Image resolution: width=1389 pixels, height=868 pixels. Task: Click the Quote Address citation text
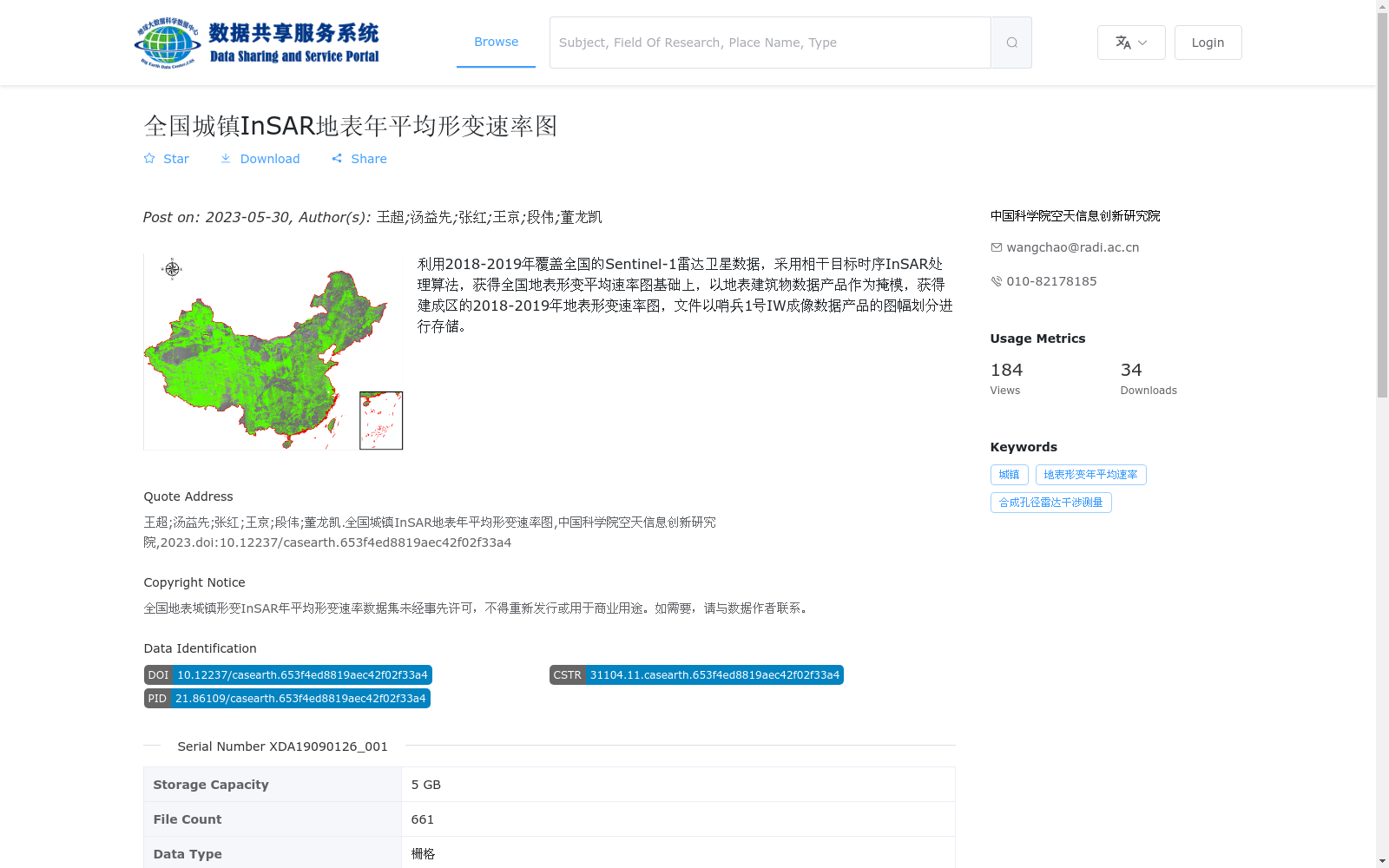[430, 532]
